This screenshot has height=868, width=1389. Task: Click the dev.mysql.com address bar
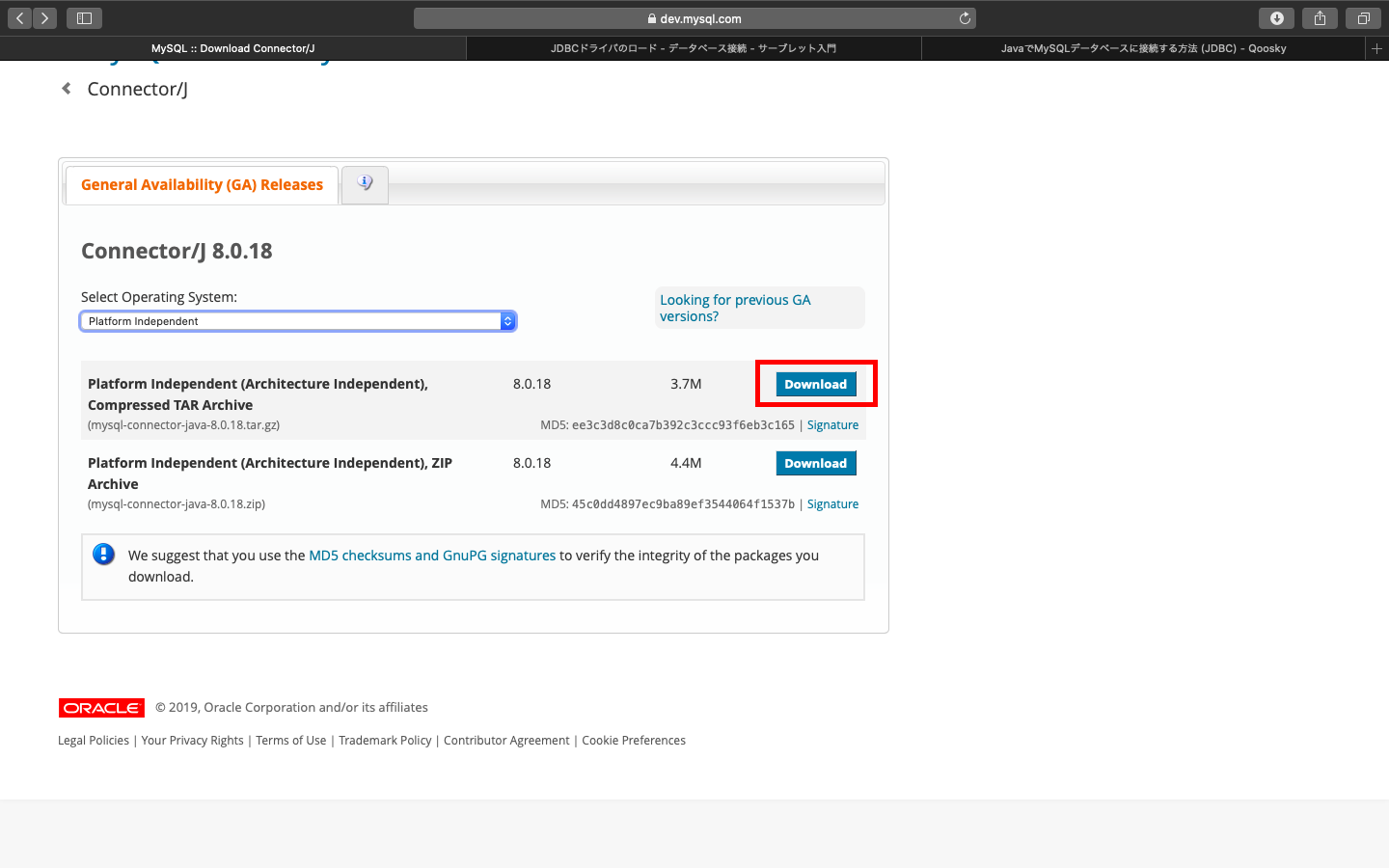click(694, 18)
